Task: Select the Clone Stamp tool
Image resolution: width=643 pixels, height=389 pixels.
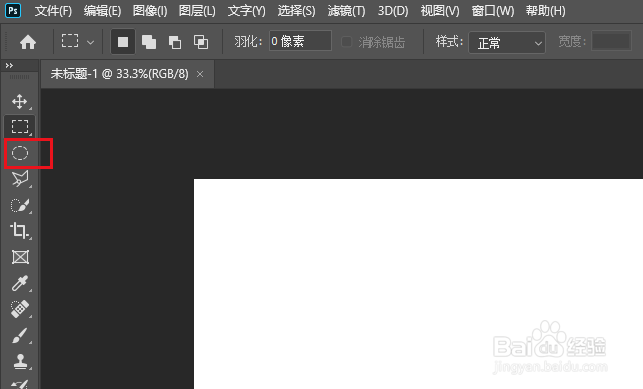Action: coord(20,362)
